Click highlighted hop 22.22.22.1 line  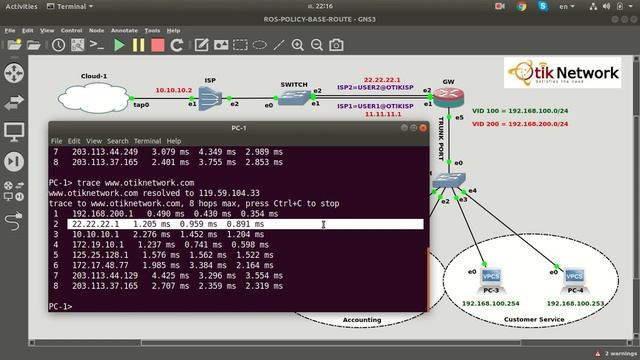point(245,224)
